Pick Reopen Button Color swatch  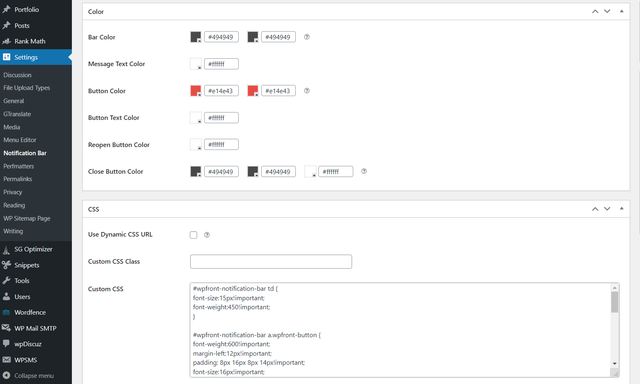(x=196, y=144)
